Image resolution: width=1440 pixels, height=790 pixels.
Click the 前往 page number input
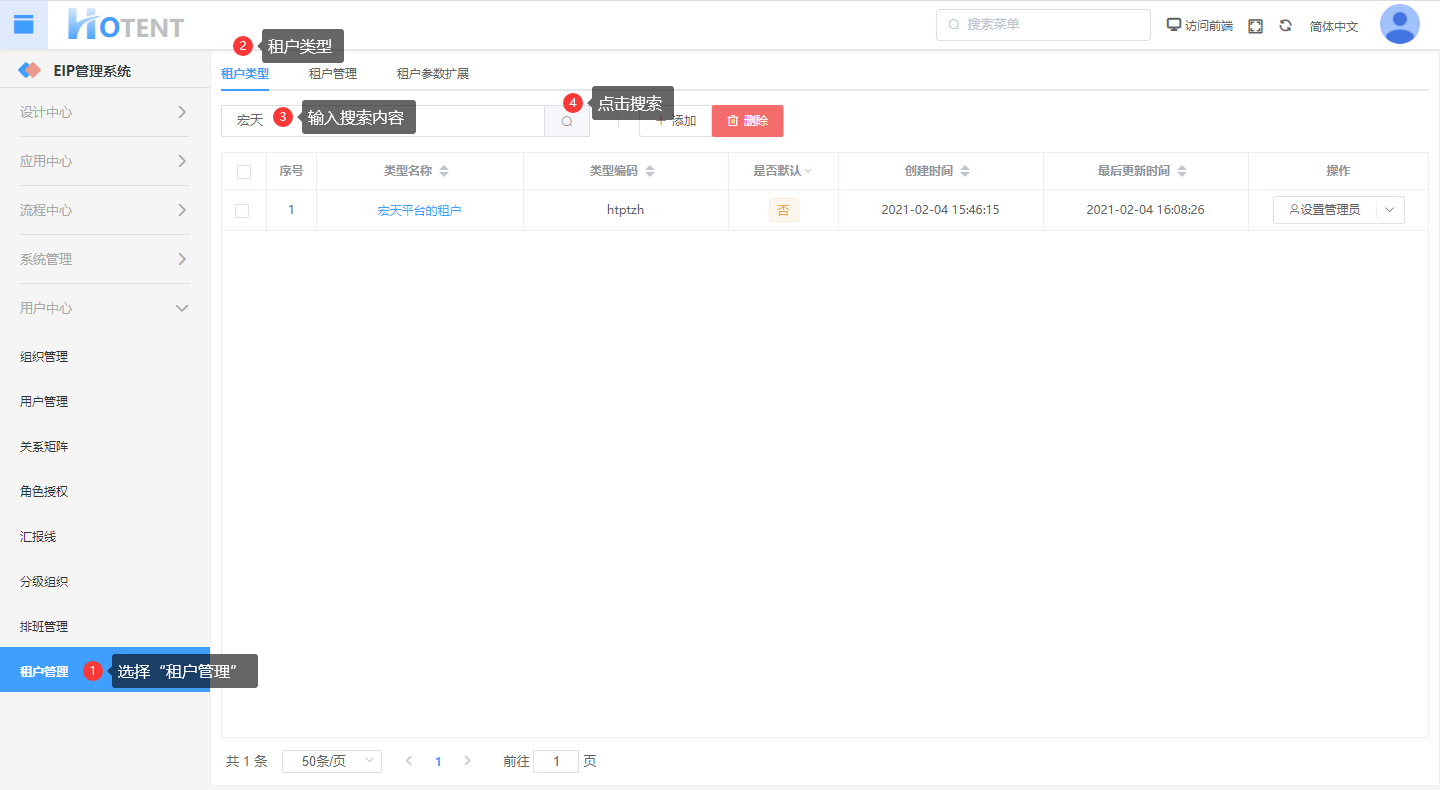(556, 761)
